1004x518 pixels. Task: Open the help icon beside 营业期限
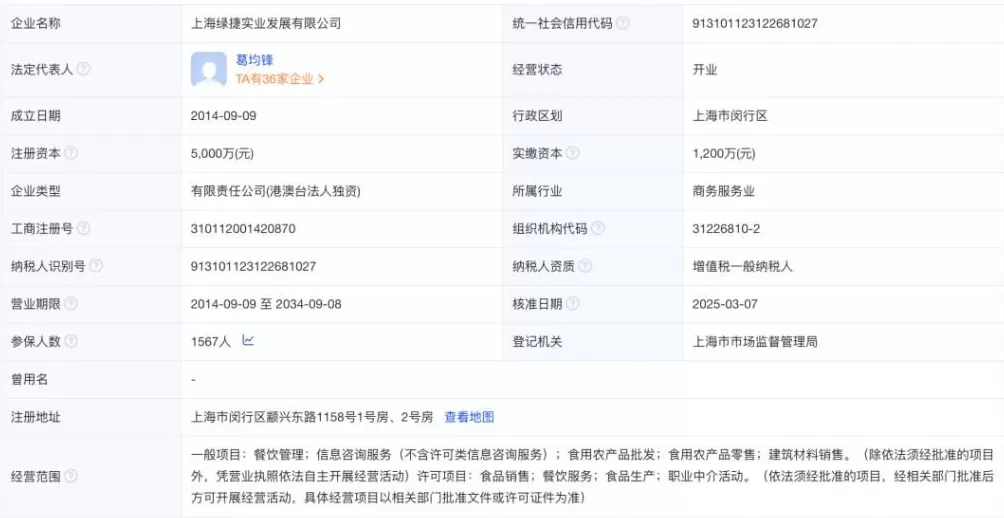[x=71, y=304]
